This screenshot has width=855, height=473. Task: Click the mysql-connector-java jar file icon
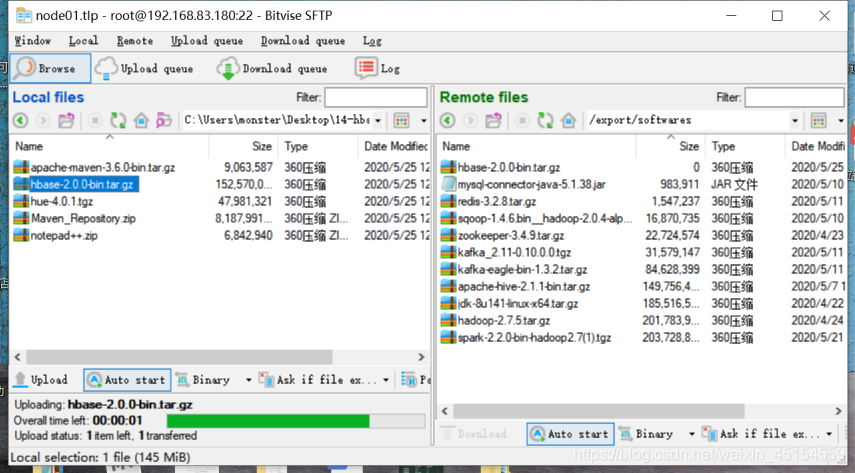point(448,184)
